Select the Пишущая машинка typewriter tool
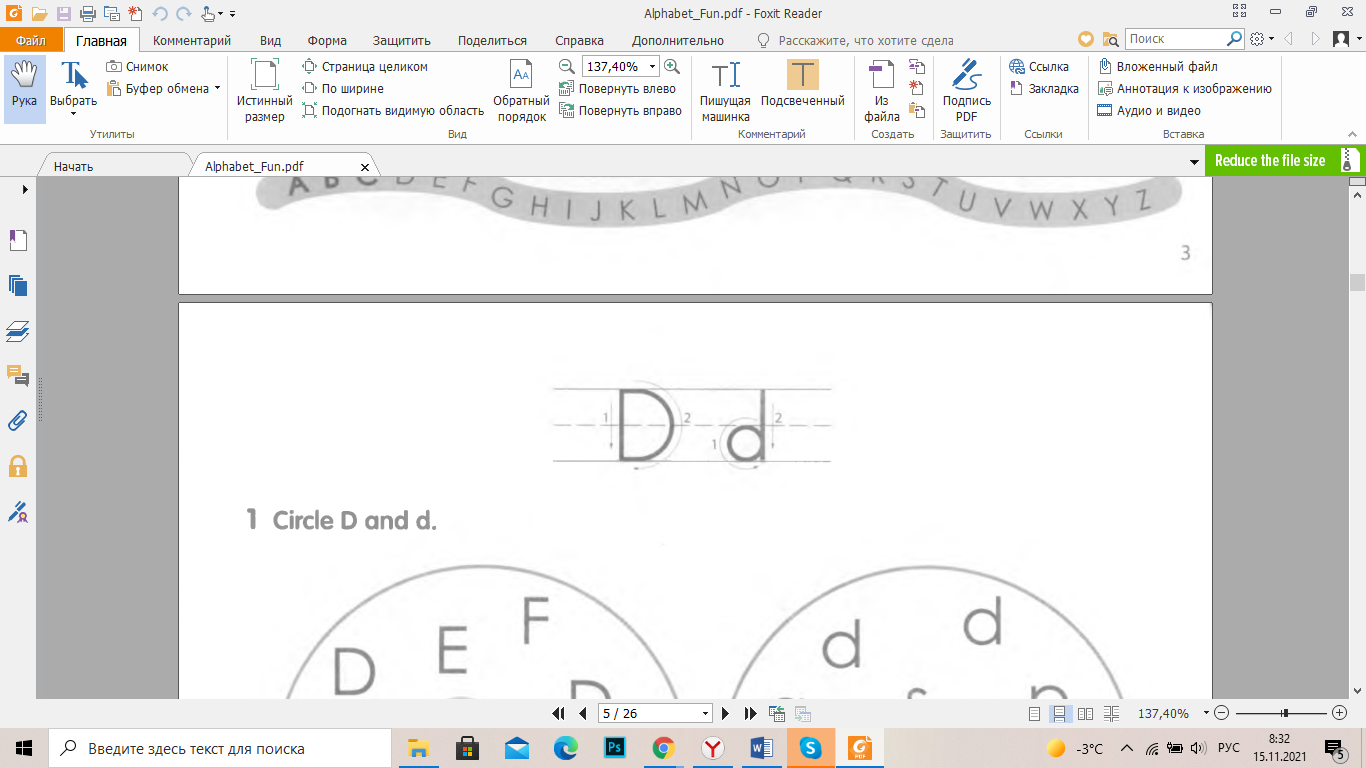Image resolution: width=1366 pixels, height=768 pixels. [725, 90]
